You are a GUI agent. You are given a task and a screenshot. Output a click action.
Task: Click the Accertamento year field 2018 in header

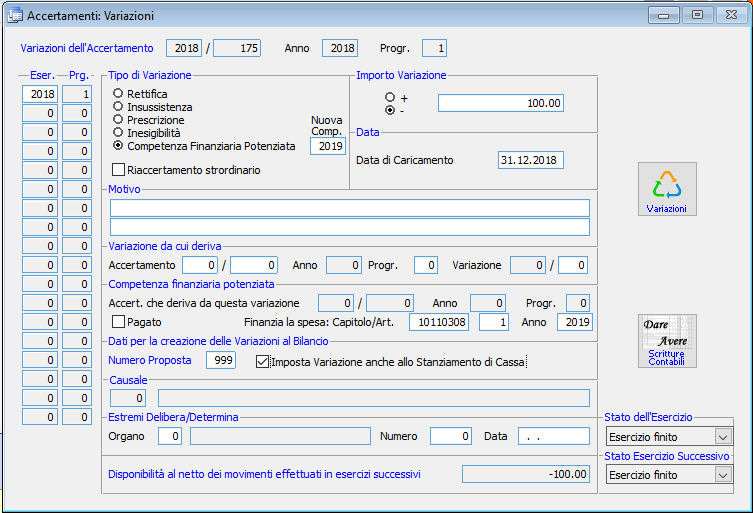coord(184,48)
